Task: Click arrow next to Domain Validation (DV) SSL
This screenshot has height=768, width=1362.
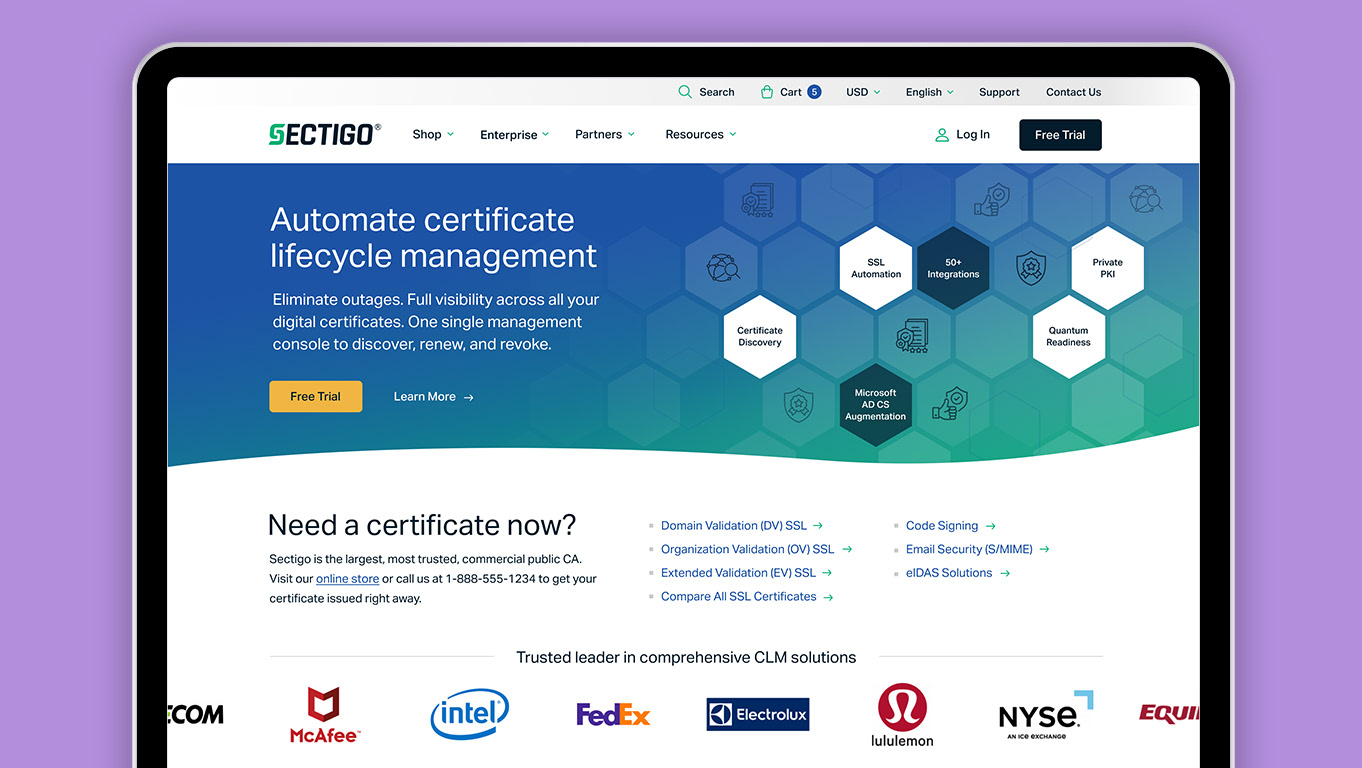Action: point(818,526)
